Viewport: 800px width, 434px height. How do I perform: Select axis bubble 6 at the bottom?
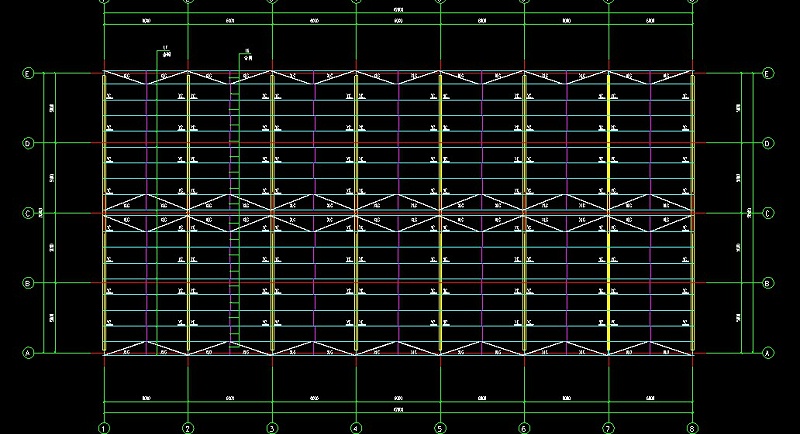524,428
